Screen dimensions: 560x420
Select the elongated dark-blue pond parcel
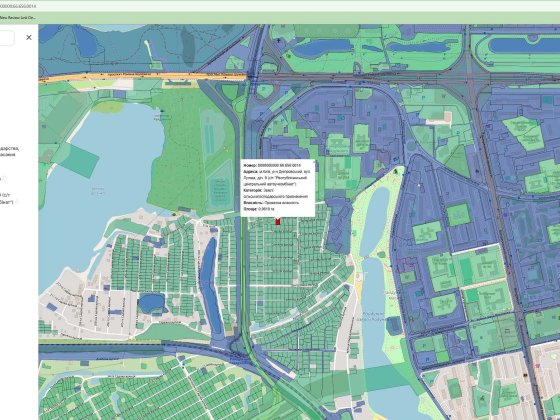click(211, 286)
